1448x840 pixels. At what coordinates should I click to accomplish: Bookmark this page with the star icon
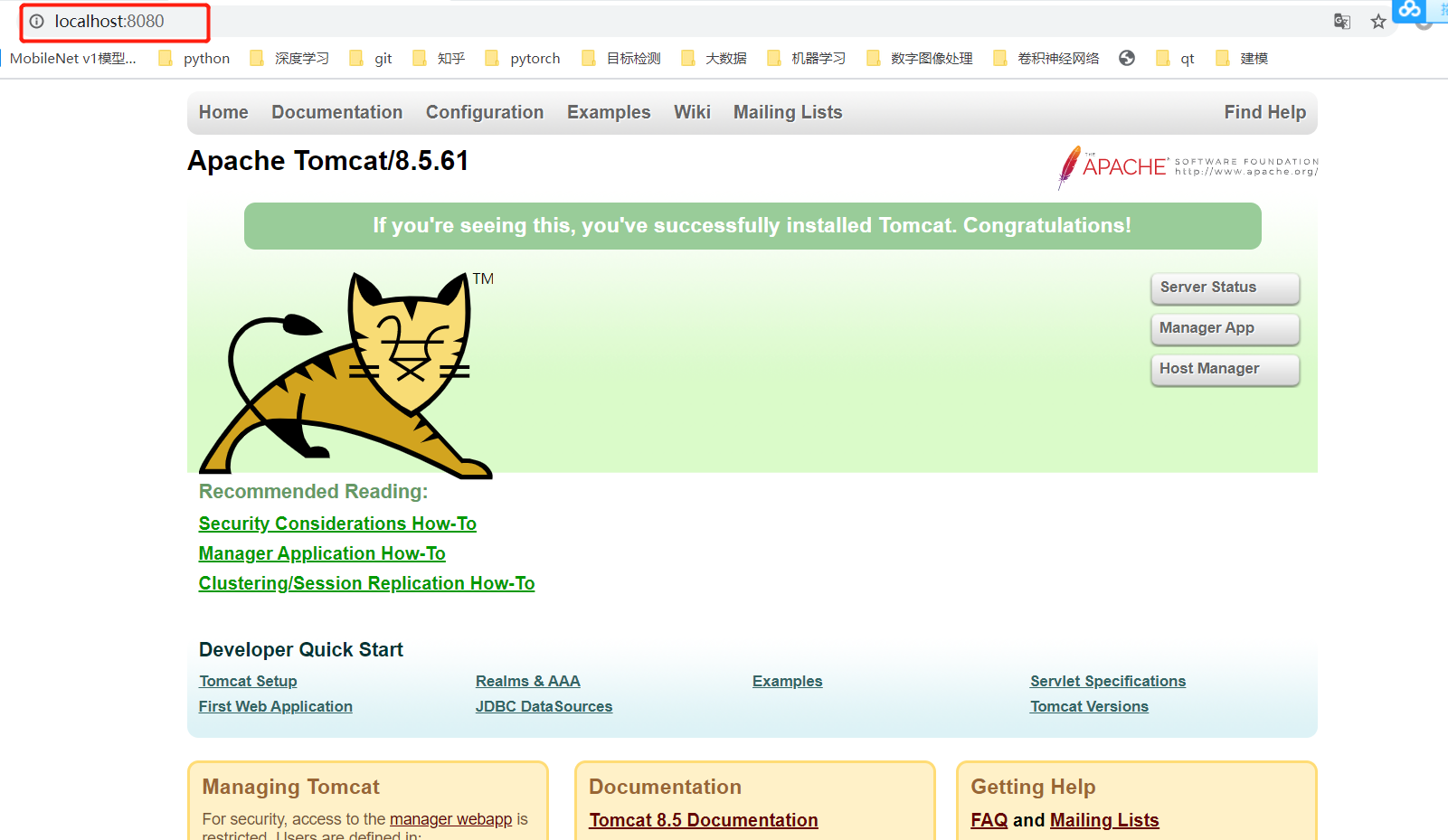[x=1379, y=21]
